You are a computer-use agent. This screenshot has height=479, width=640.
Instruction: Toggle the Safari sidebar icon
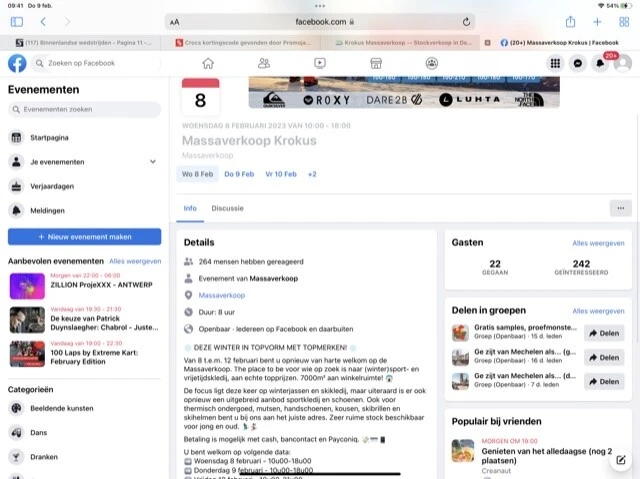(17, 22)
